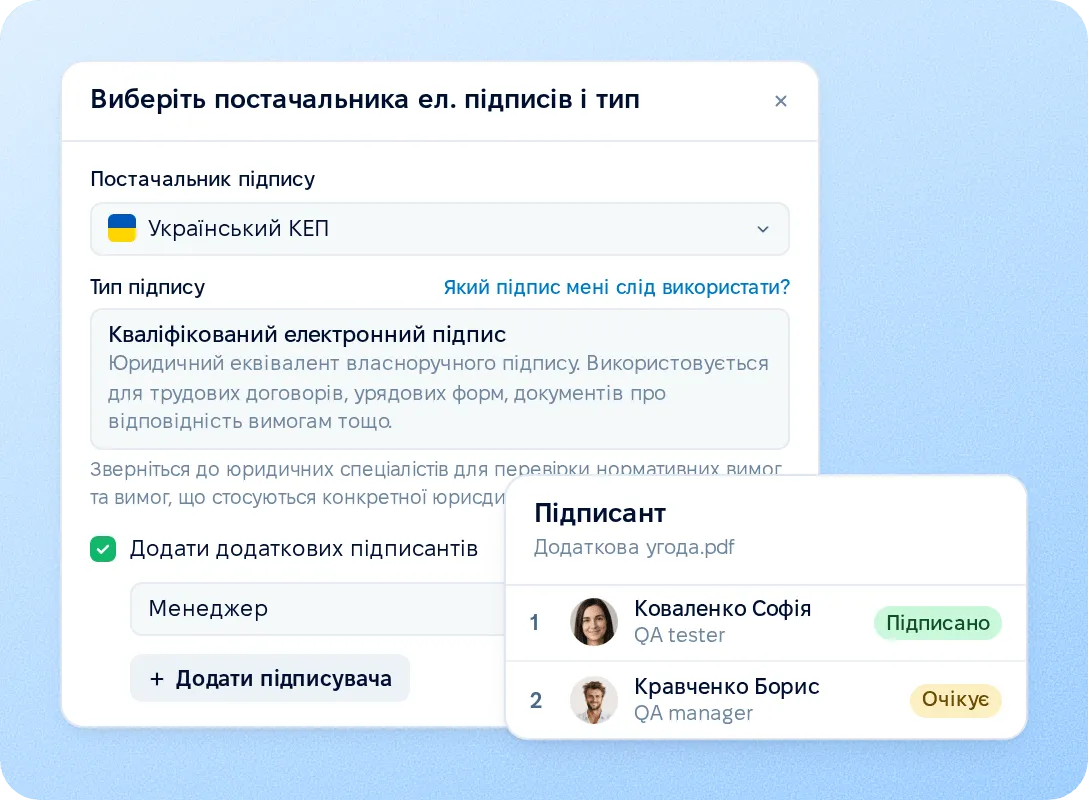The image size is (1088, 800).
Task: Click the 'QA tester' role text
Action: 679,635
